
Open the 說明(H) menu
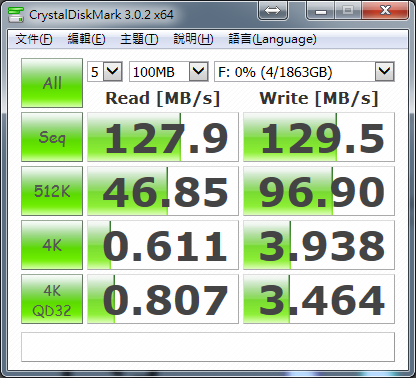[193, 39]
